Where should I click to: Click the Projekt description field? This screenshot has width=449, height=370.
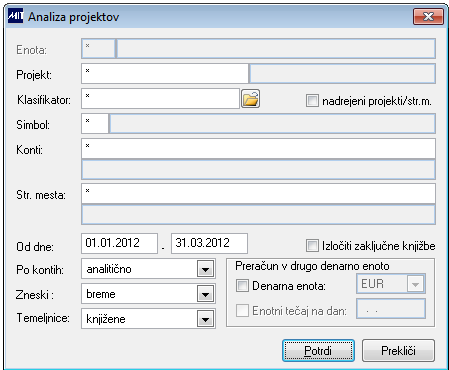click(343, 74)
